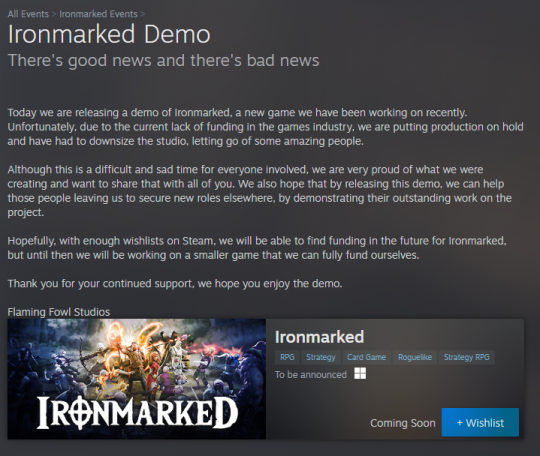Click the 'To be announced' release date
This screenshot has width=540, height=456.
pos(311,374)
